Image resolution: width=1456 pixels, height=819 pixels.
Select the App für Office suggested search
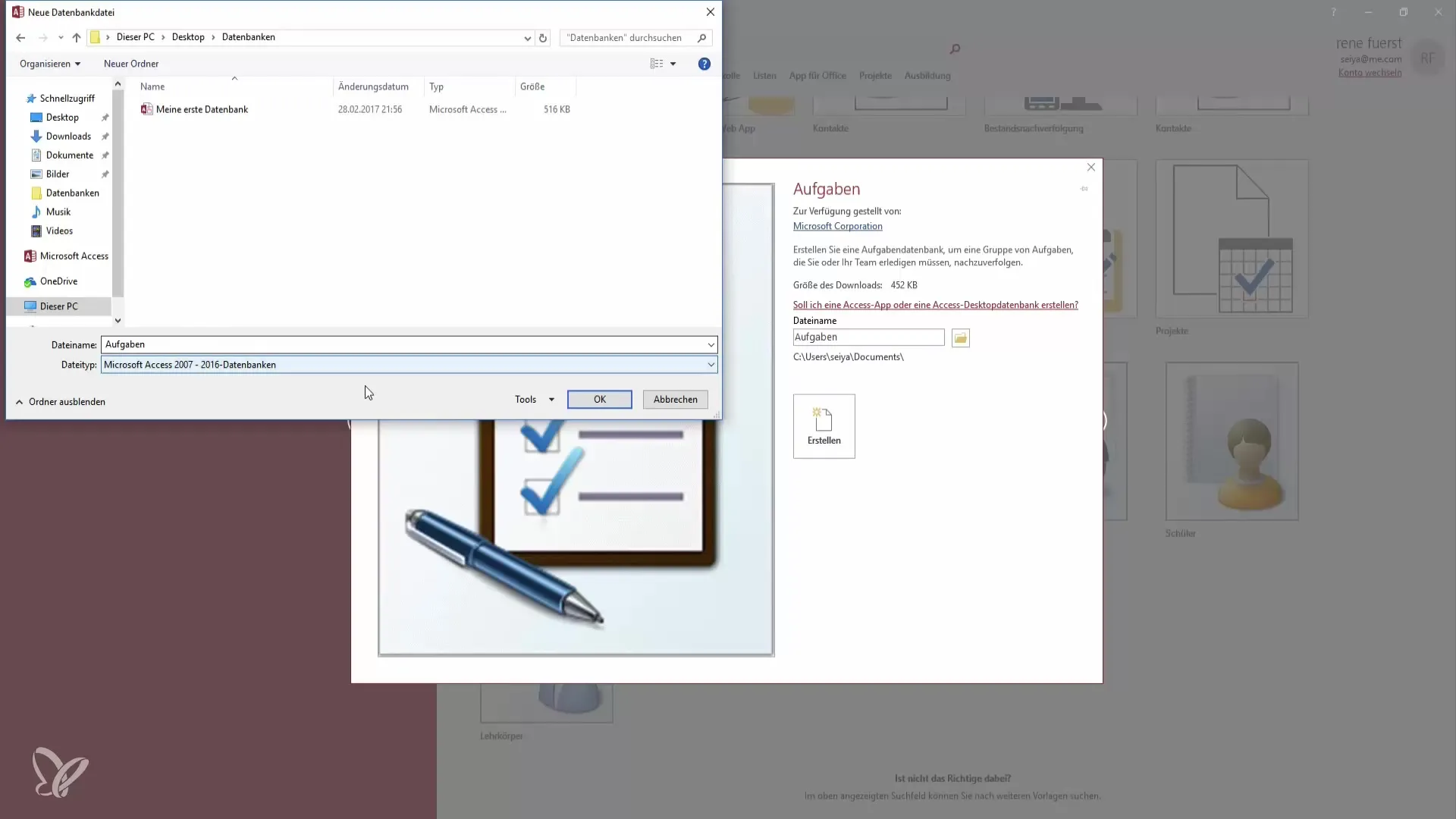817,76
